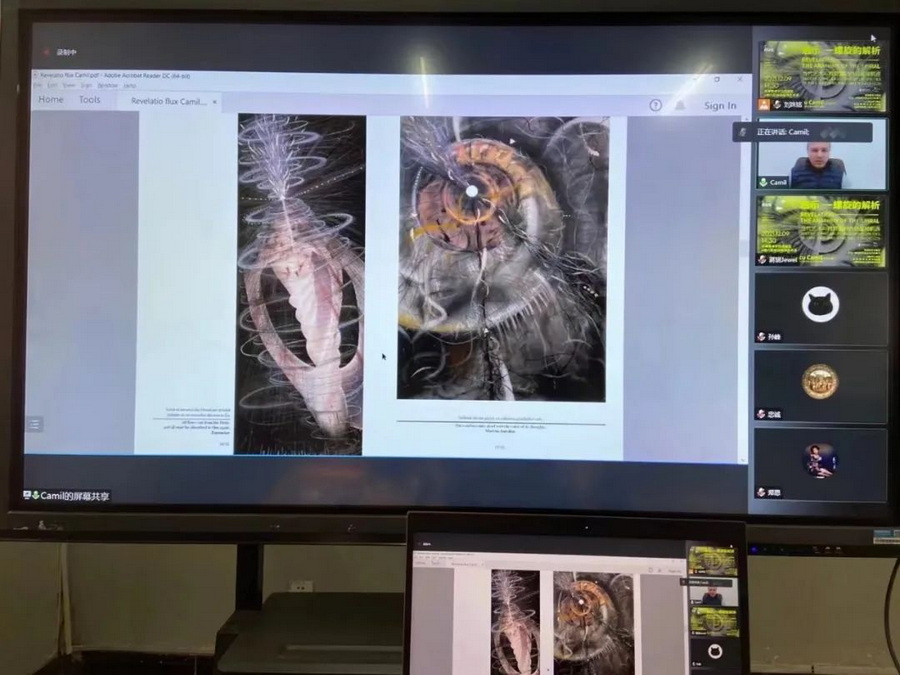Select the gold coin avatar participant tile

821,386
